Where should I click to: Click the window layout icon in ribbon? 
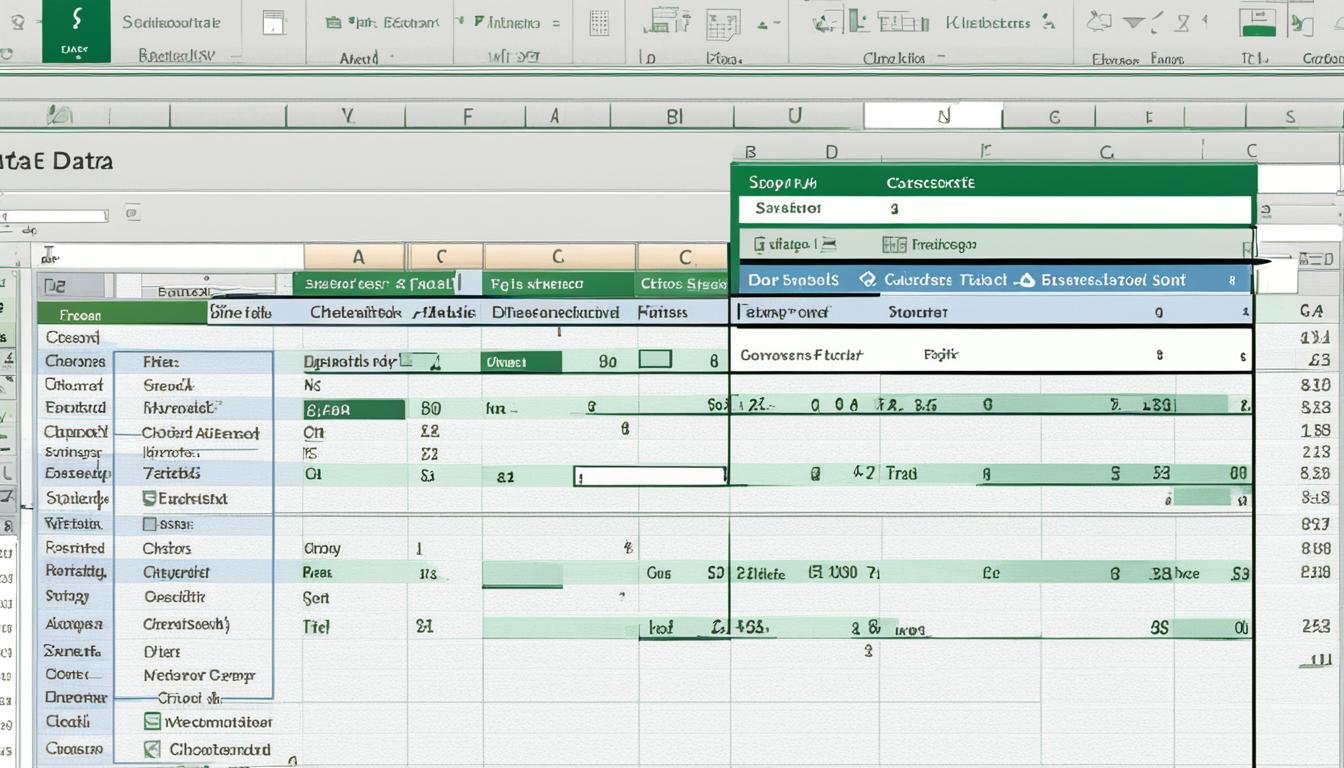pyautogui.click(x=273, y=22)
